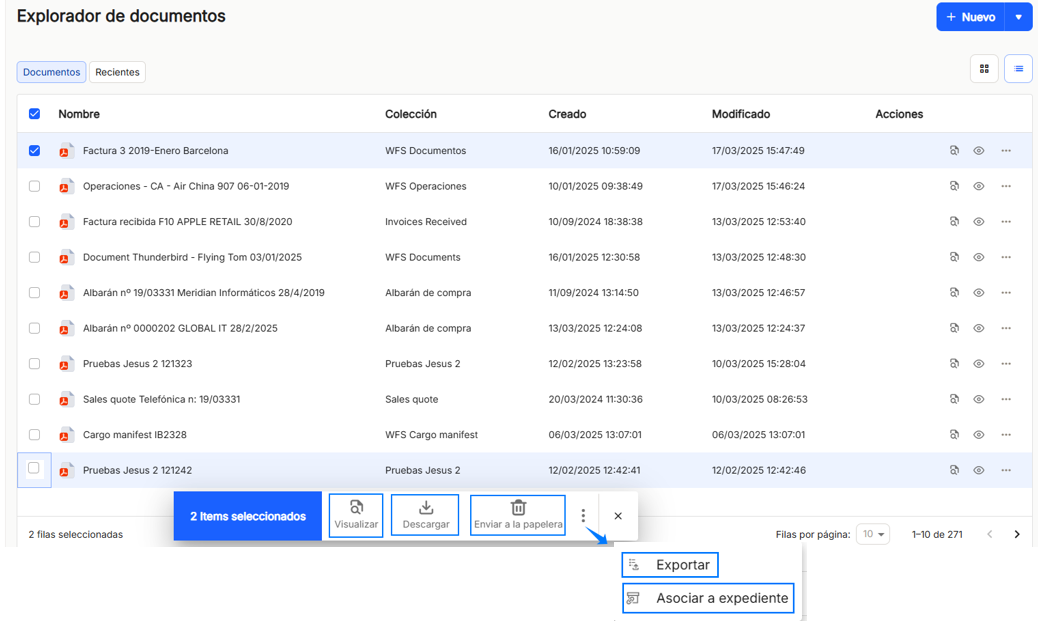
Task: Preview Sales quote Telefónica with eye icon
Action: [978, 399]
